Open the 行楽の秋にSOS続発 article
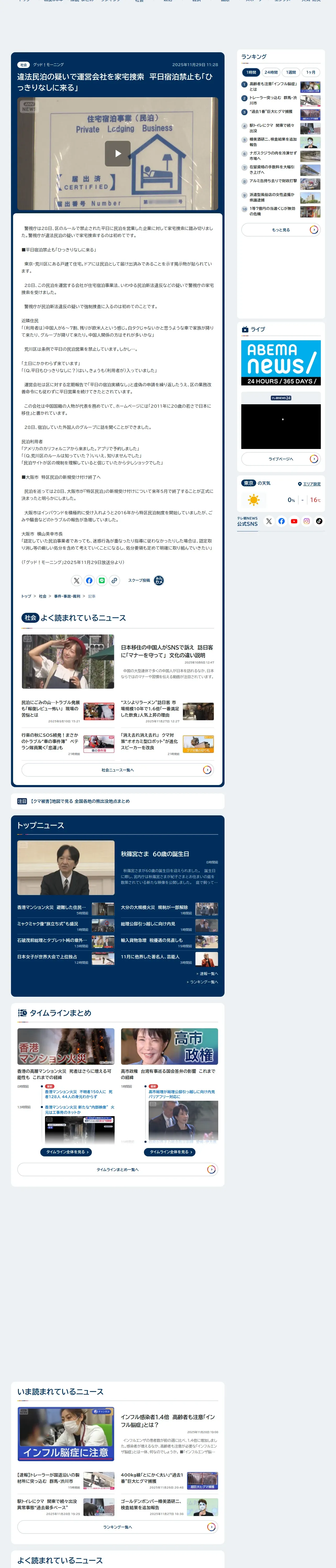This screenshot has width=336, height=1568. tap(51, 741)
